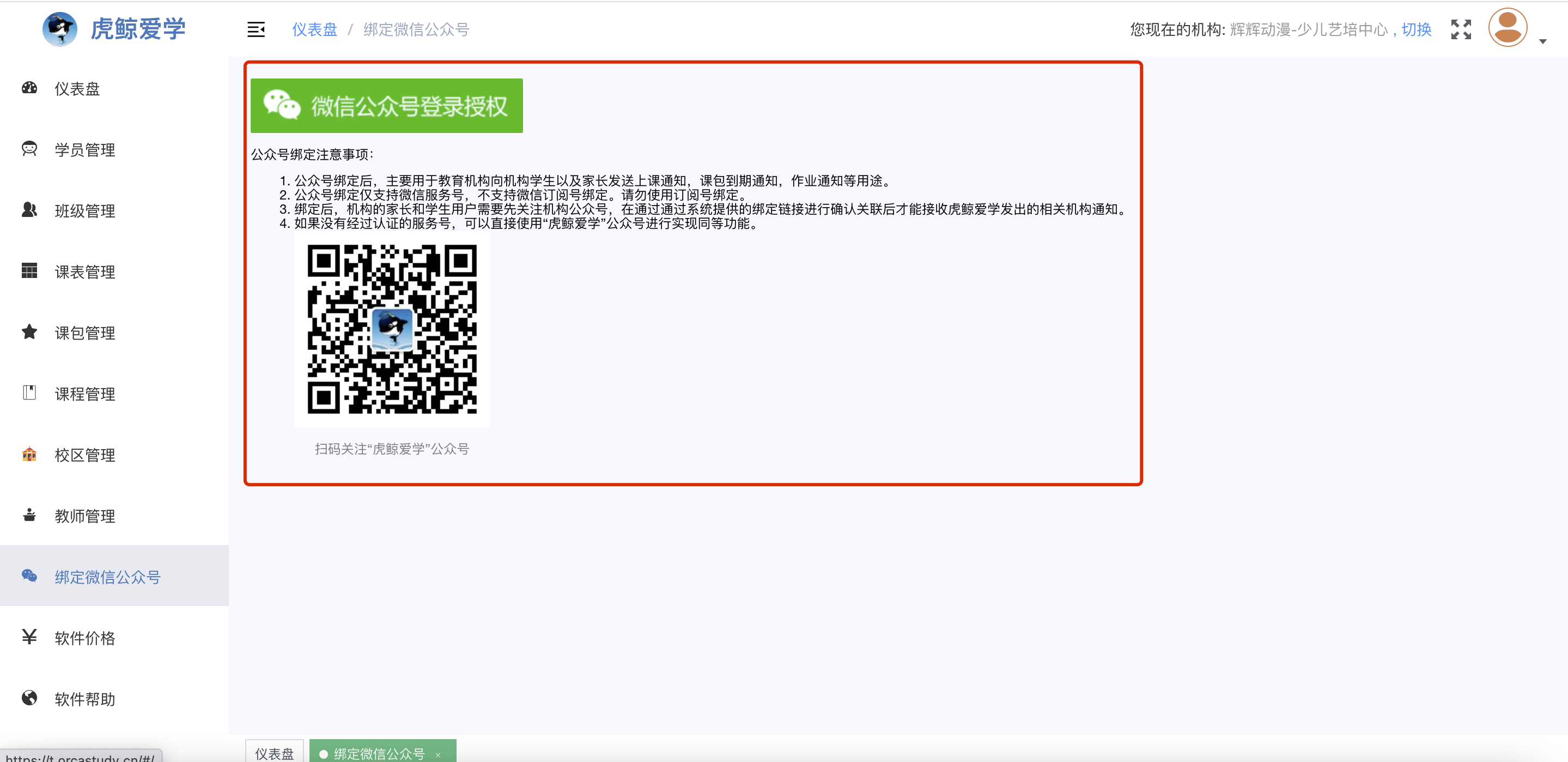Image resolution: width=1568 pixels, height=762 pixels.
Task: Go to 教师管理 in sidebar
Action: tap(114, 515)
